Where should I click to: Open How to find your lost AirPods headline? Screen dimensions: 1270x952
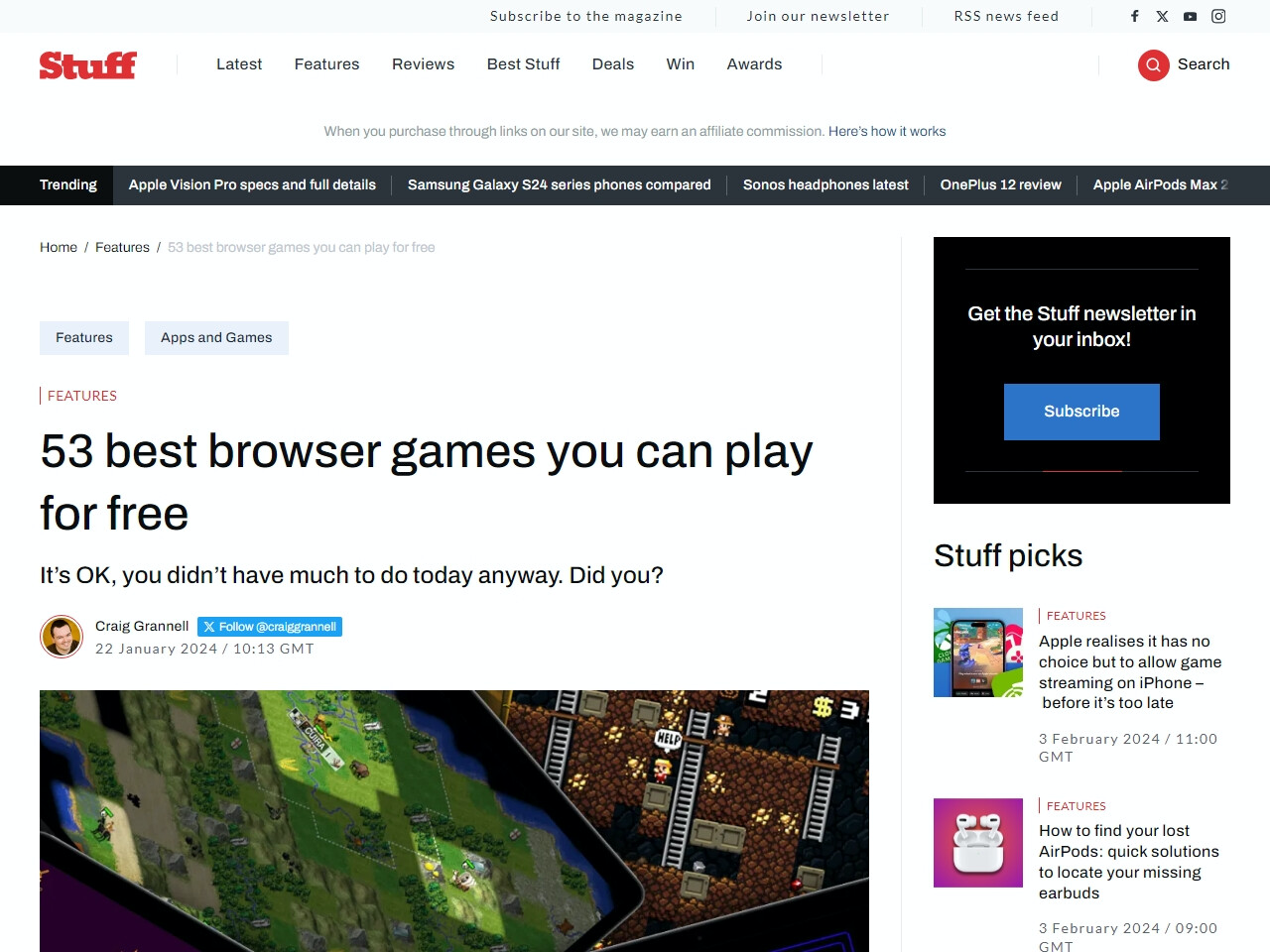pos(1129,862)
